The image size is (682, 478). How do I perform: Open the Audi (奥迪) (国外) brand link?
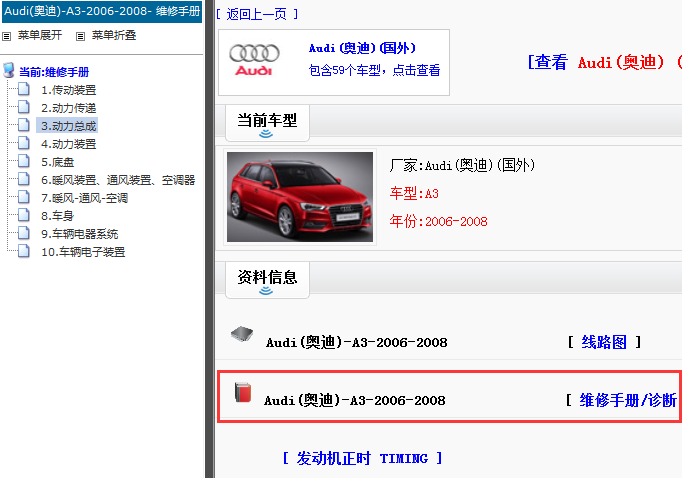(x=362, y=48)
